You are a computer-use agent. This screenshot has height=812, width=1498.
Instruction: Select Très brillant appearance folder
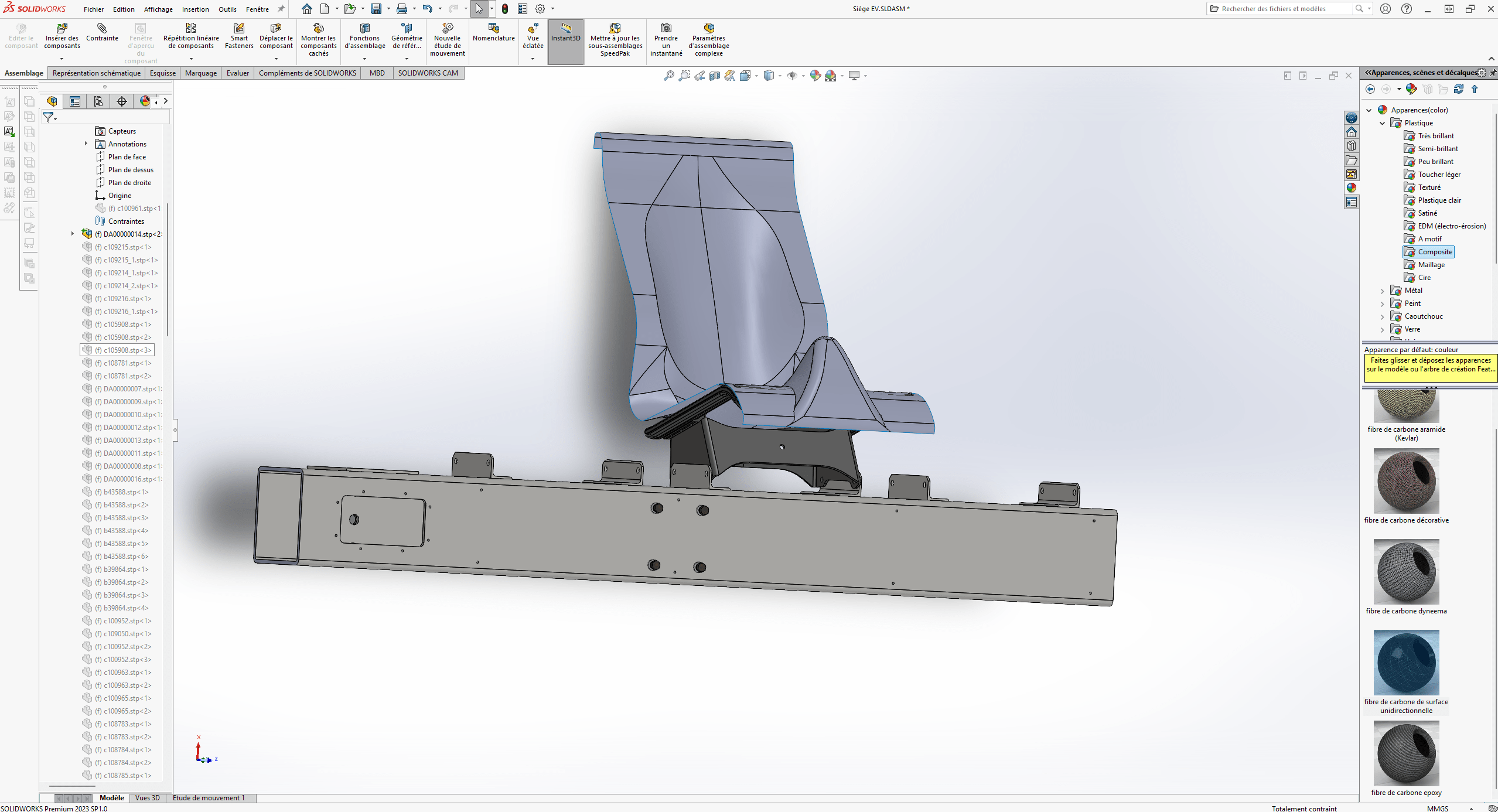coord(1429,136)
